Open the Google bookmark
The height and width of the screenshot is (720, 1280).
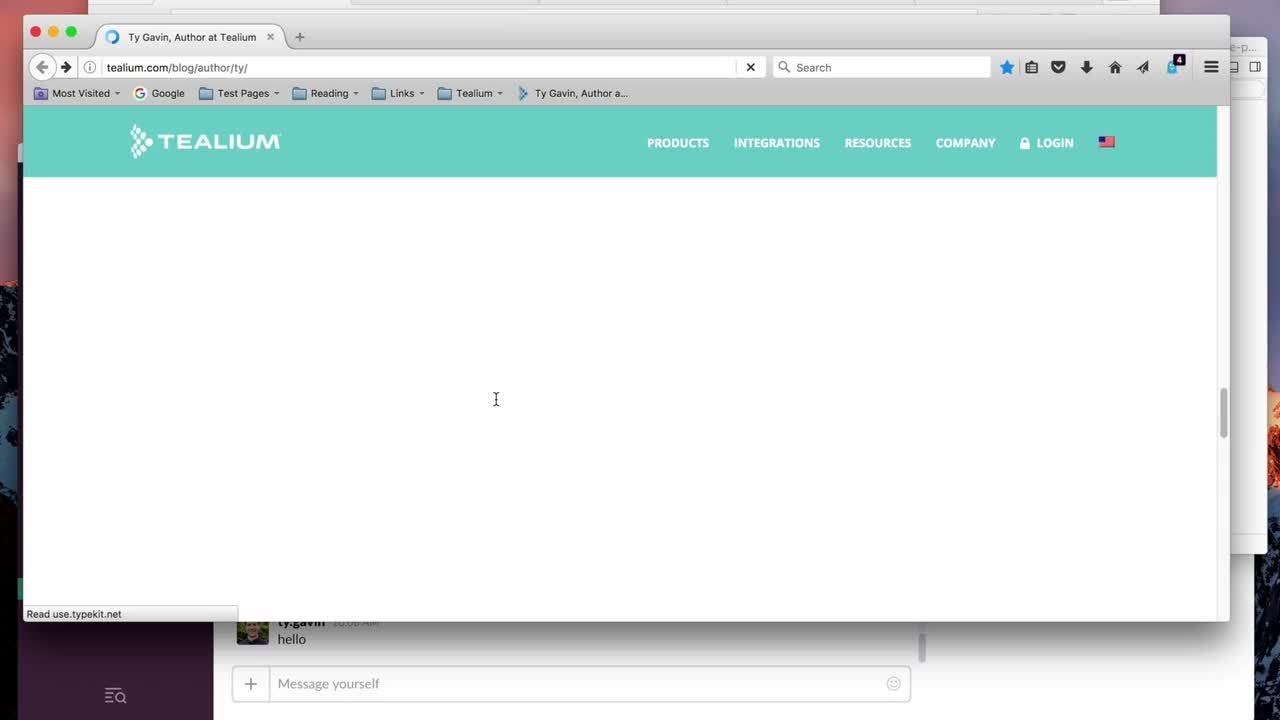click(x=159, y=93)
